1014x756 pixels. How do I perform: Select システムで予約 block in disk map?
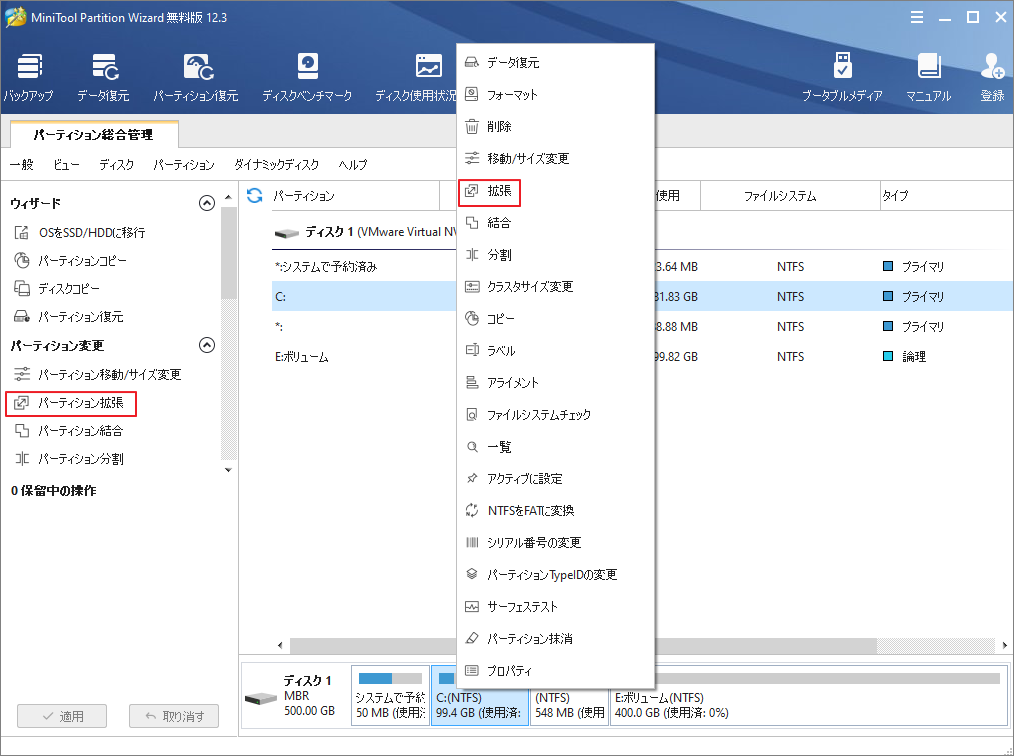391,696
